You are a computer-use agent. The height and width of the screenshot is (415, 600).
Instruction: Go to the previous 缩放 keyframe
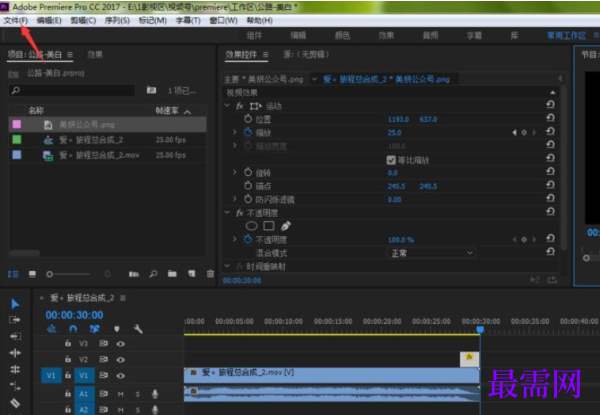point(514,133)
